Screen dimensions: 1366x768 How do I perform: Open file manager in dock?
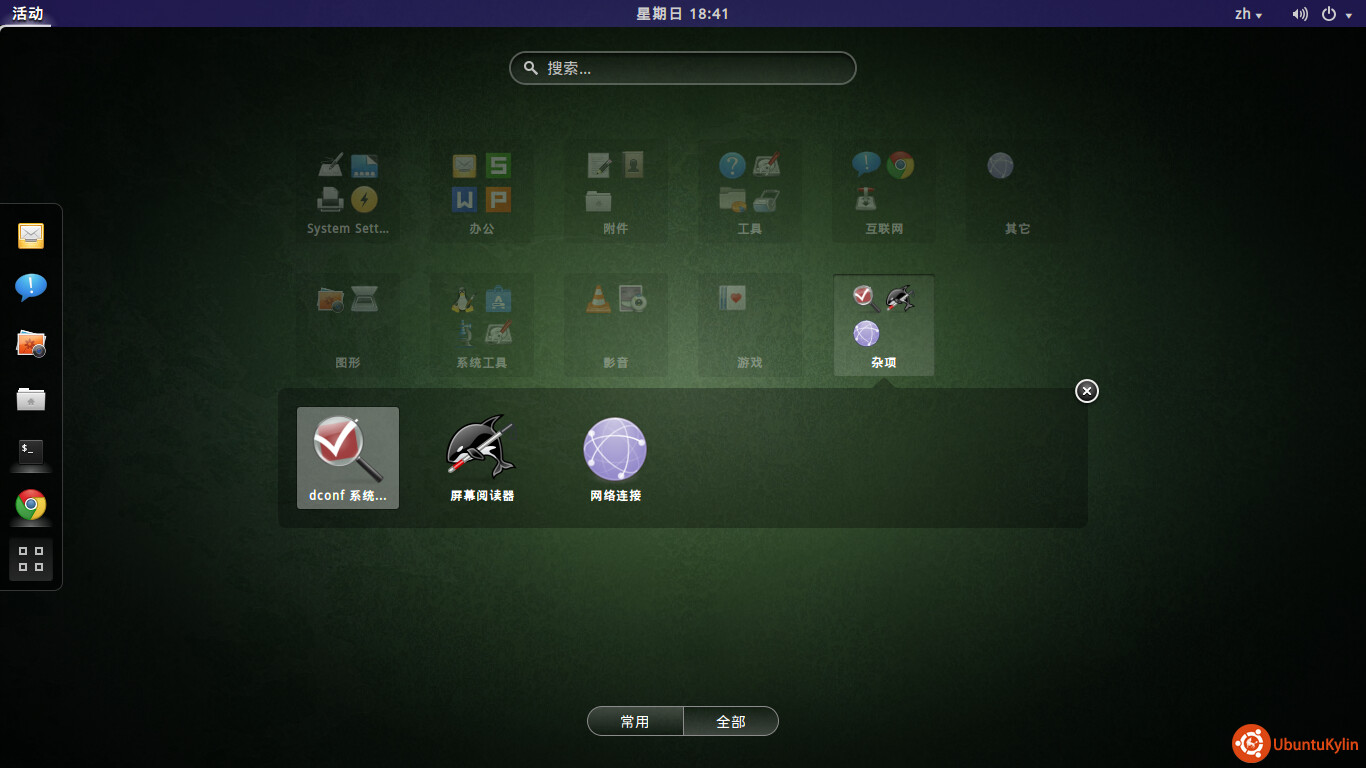[x=31, y=399]
